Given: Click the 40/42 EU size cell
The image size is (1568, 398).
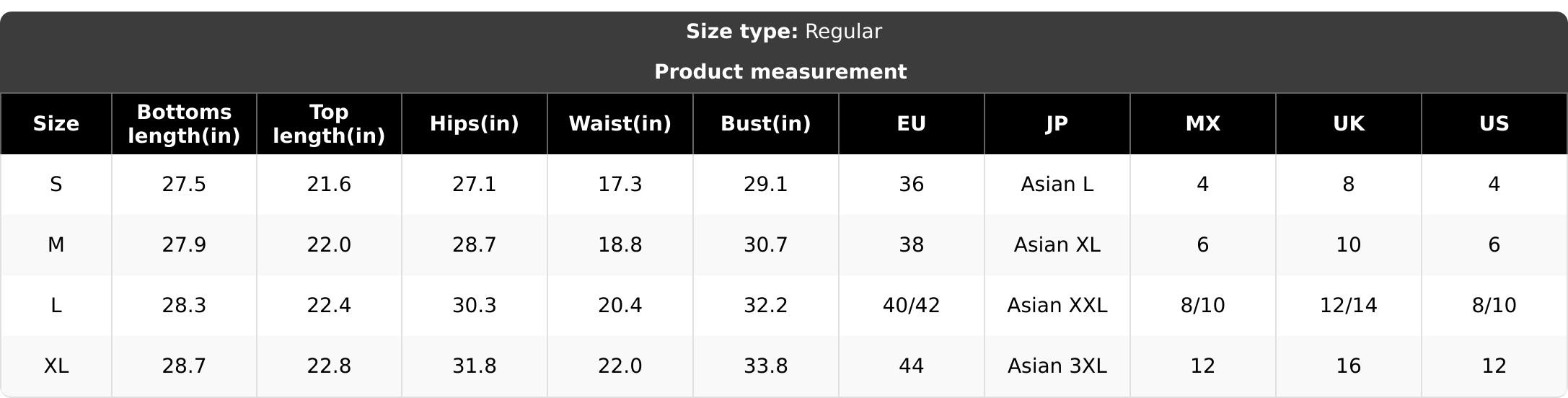Looking at the screenshot, I should (912, 306).
